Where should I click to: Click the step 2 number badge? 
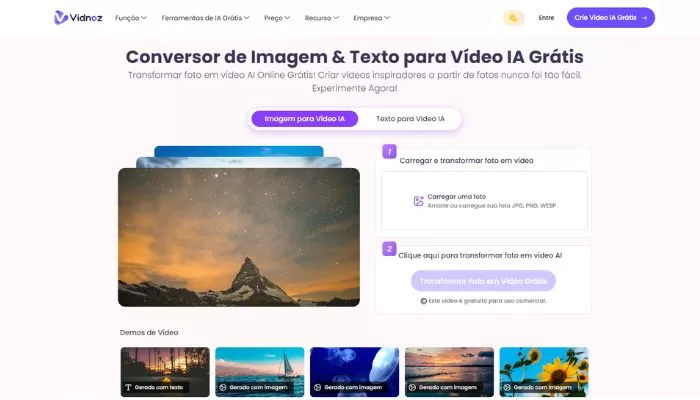[389, 249]
